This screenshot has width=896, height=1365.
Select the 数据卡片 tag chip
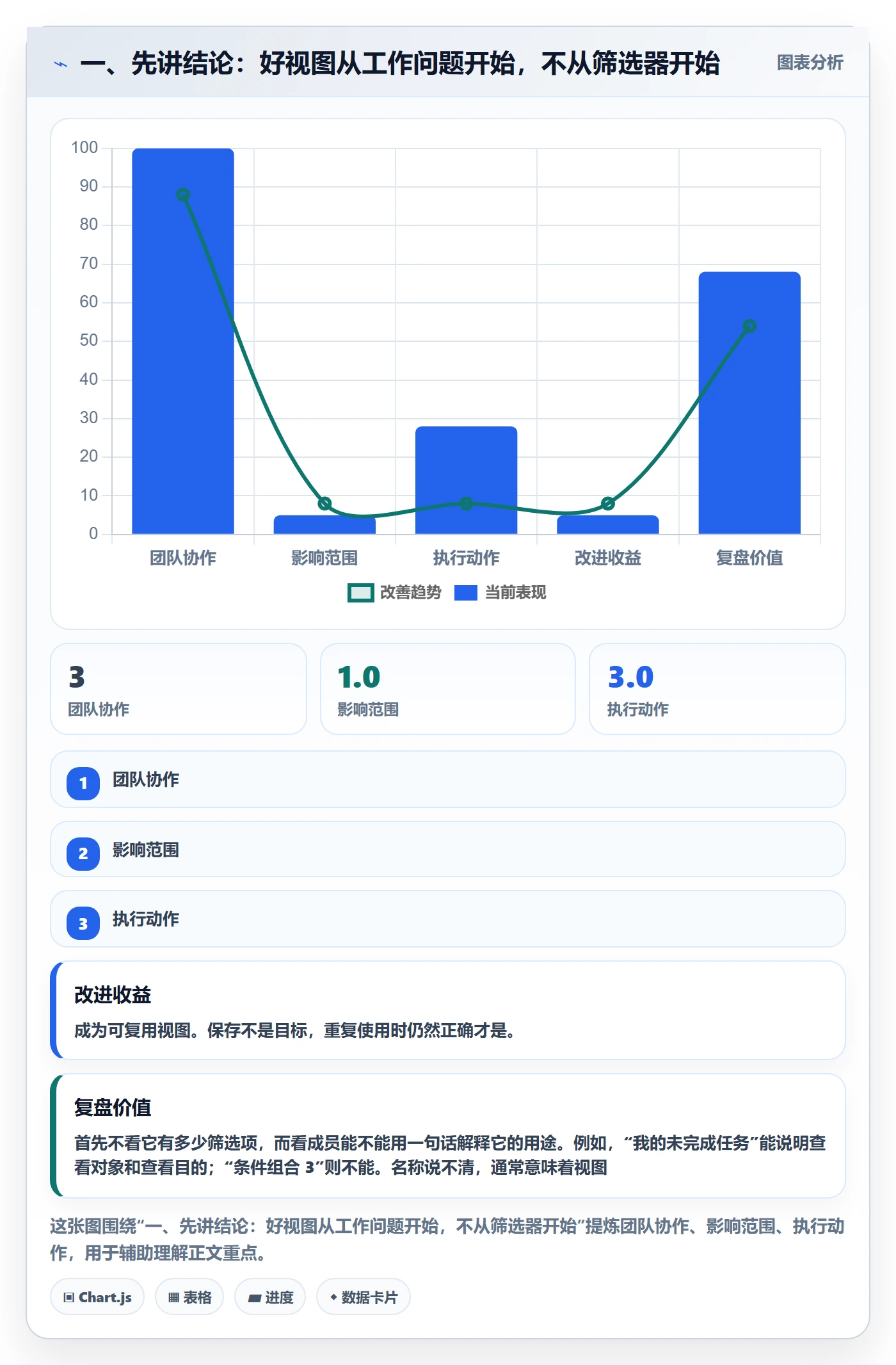point(364,1297)
